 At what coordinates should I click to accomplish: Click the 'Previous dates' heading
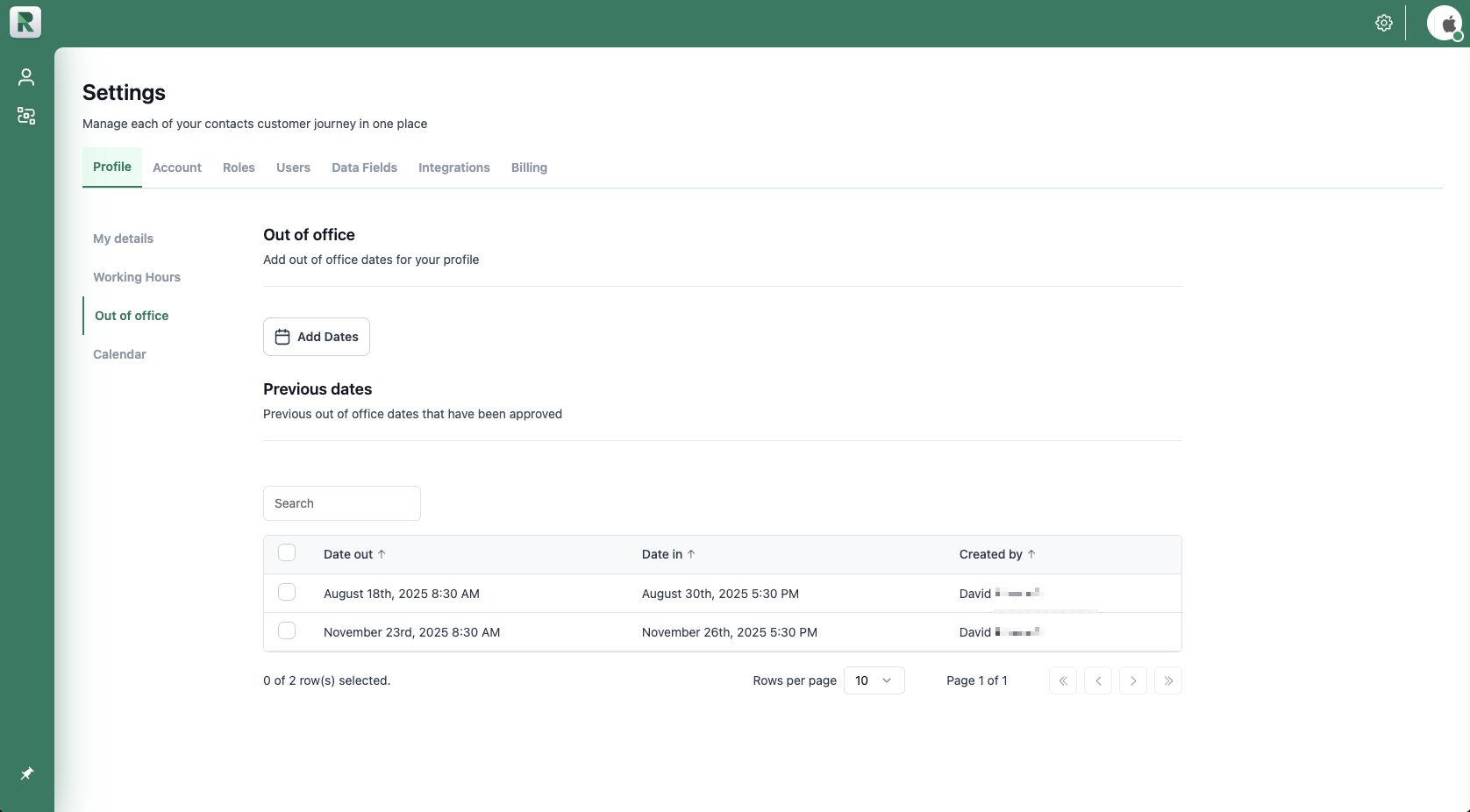point(318,389)
